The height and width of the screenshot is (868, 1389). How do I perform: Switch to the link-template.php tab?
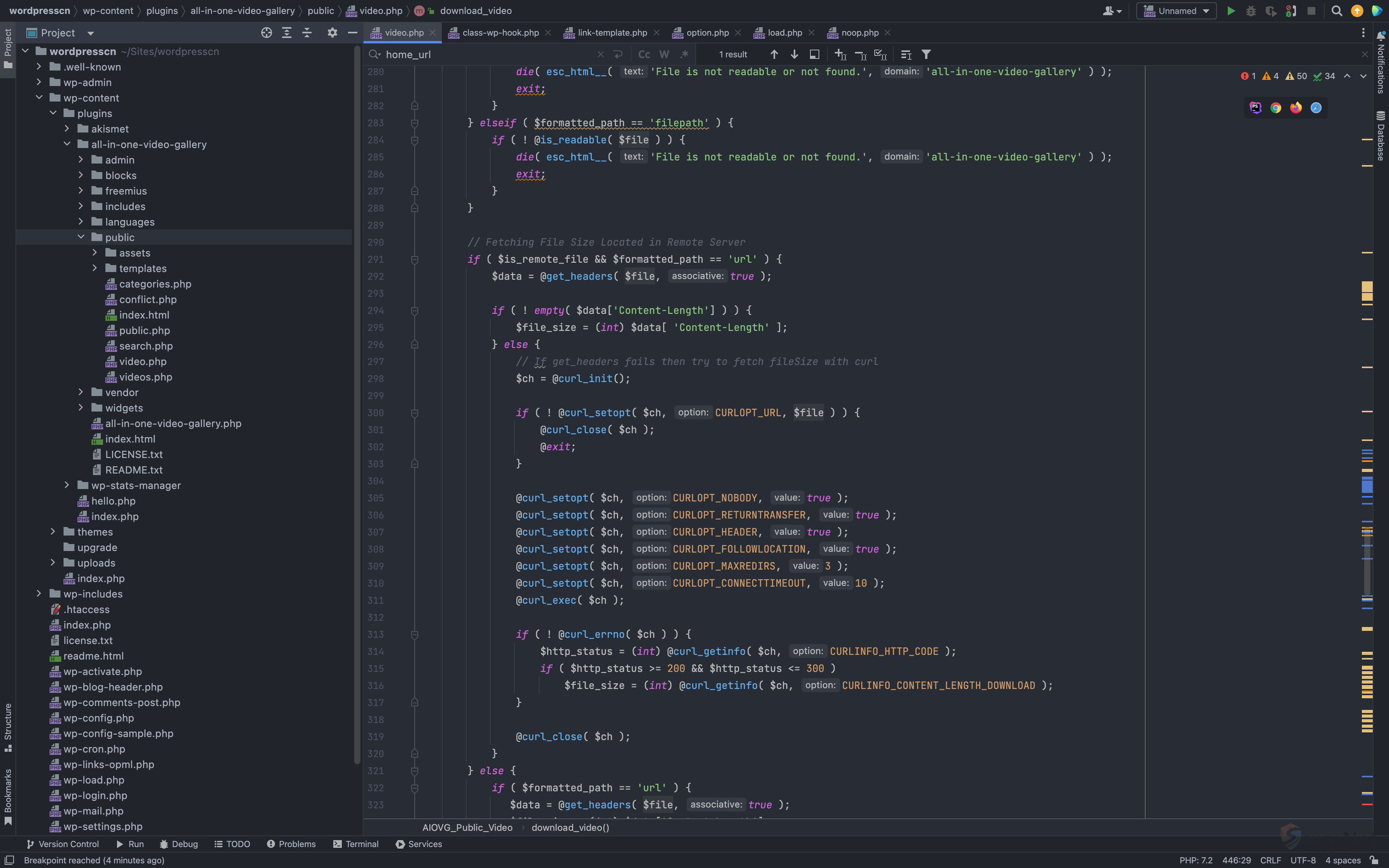(x=612, y=33)
